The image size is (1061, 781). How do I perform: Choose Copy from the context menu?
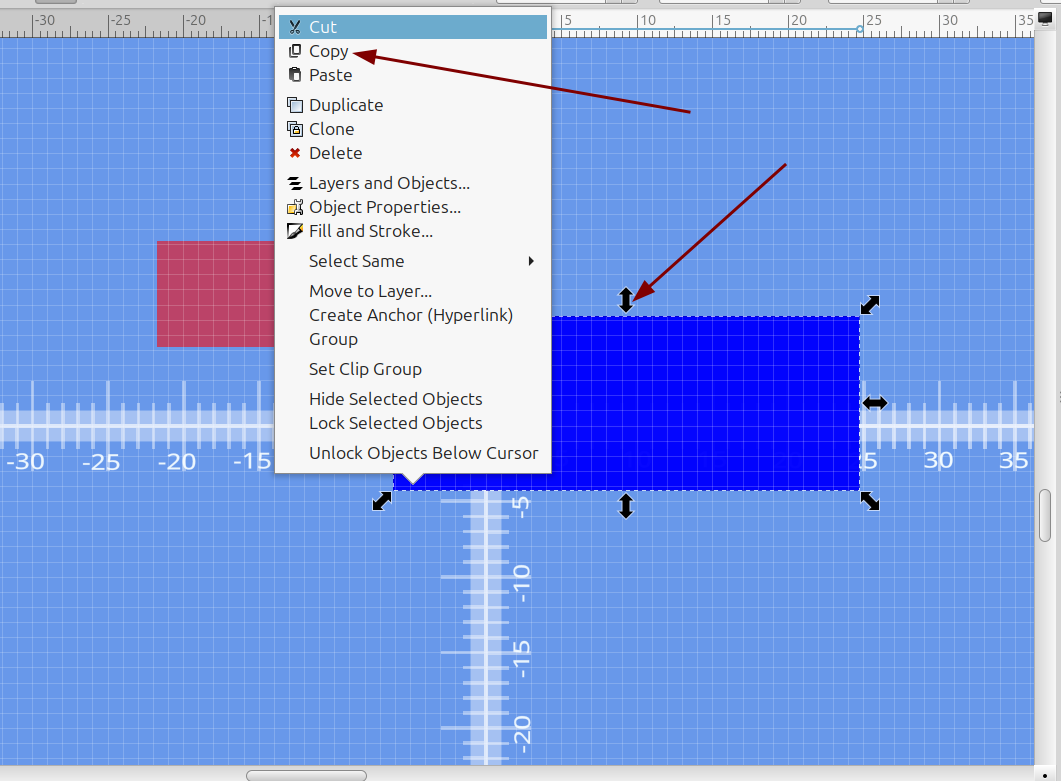(x=328, y=51)
